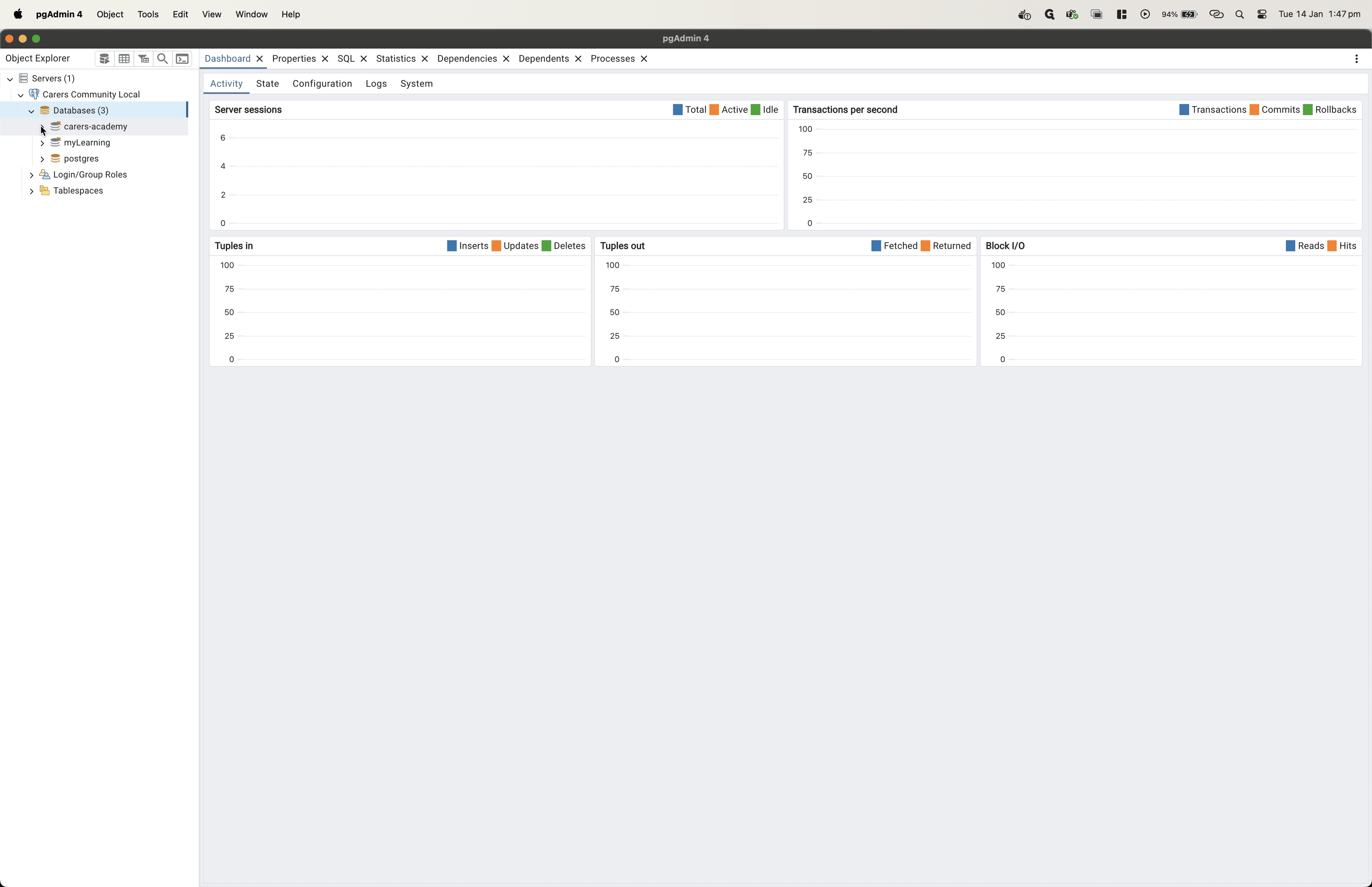Click the Tablespaces folder icon
The image size is (1372, 887).
[x=44, y=190]
